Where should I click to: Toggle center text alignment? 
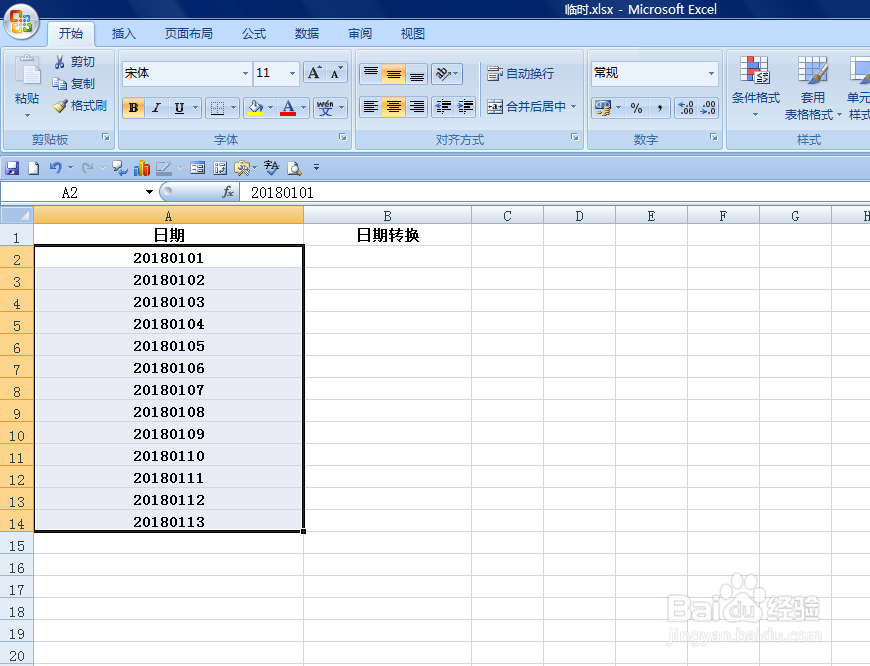click(393, 107)
